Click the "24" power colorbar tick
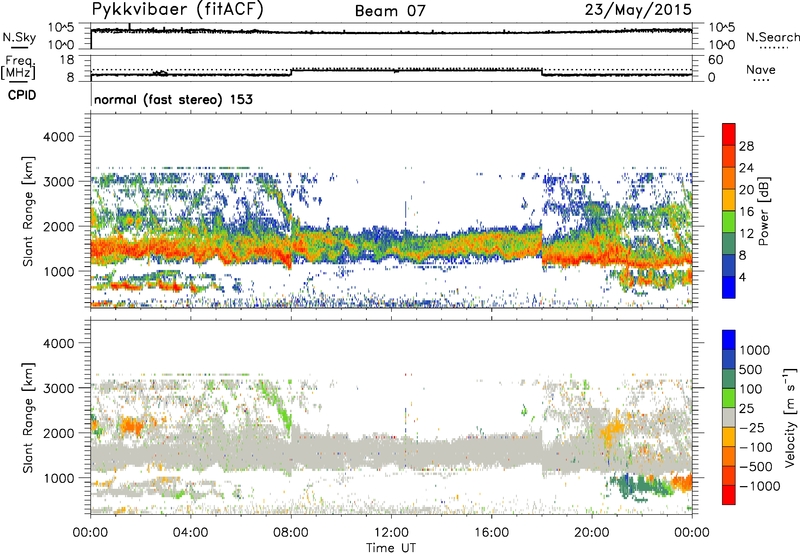Screen dimensions: 800x554 click(x=746, y=168)
